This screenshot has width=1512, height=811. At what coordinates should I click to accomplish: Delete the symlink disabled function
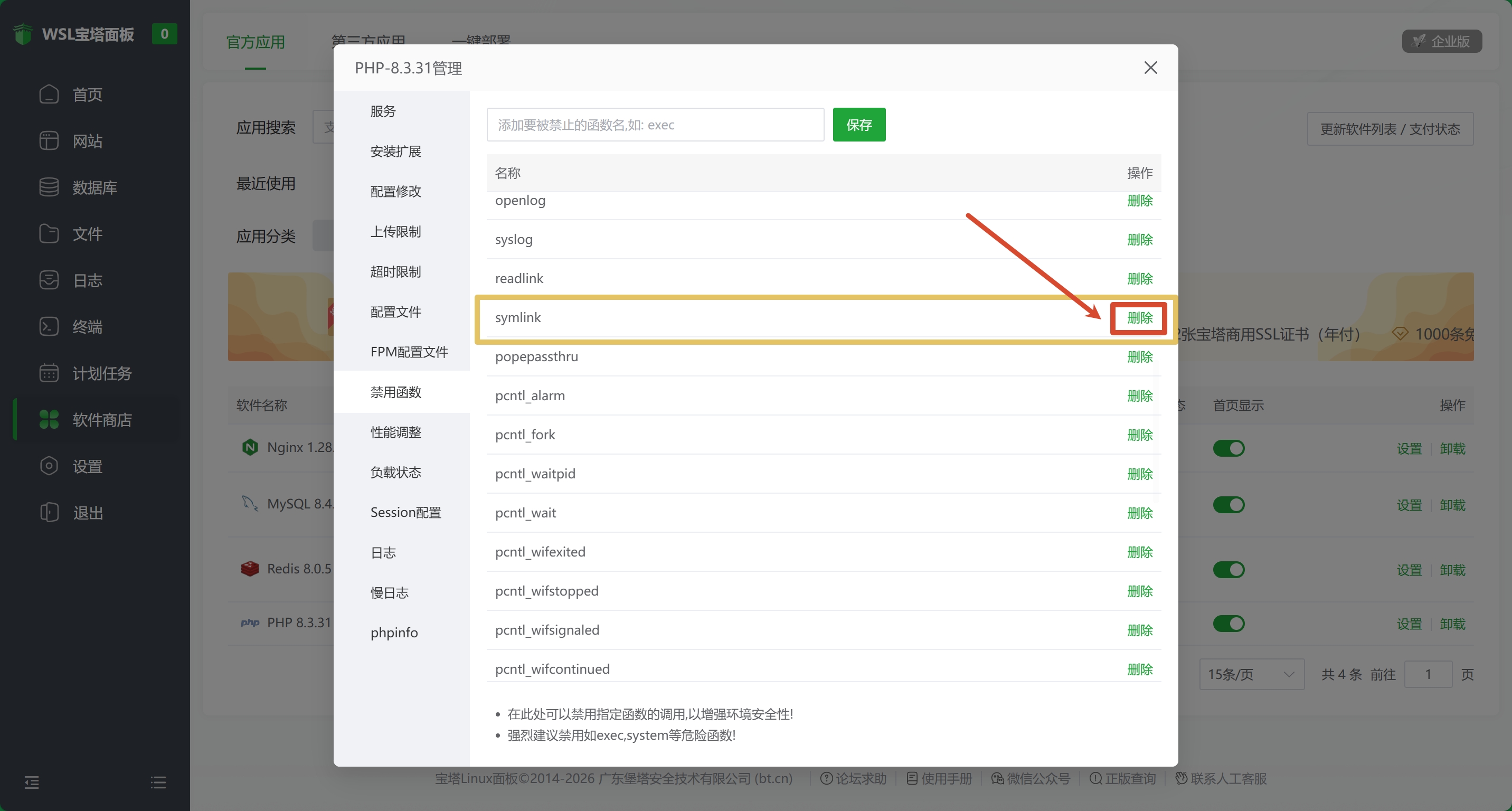click(x=1140, y=317)
